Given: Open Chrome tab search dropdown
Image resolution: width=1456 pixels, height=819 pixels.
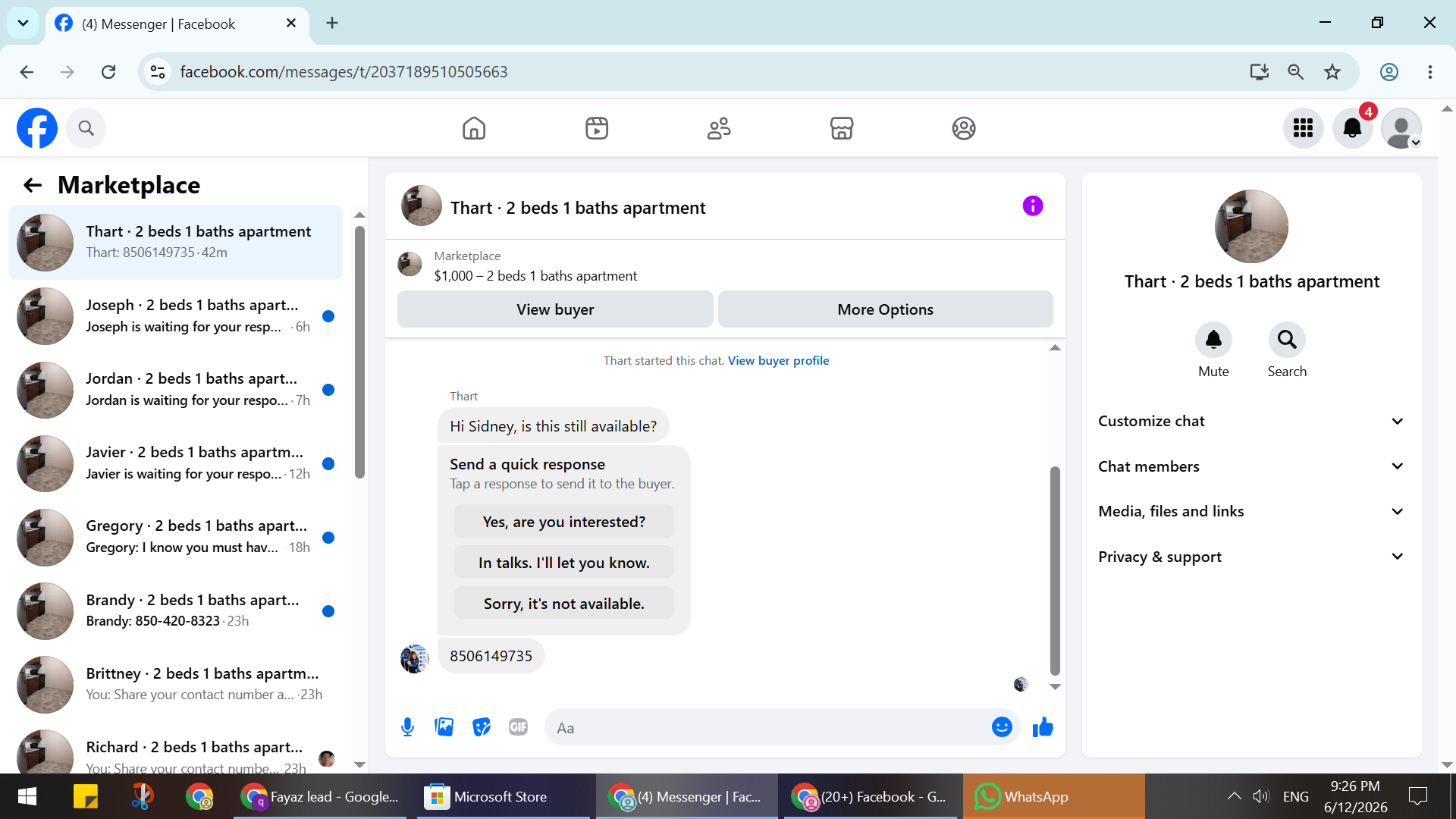Looking at the screenshot, I should point(23,23).
